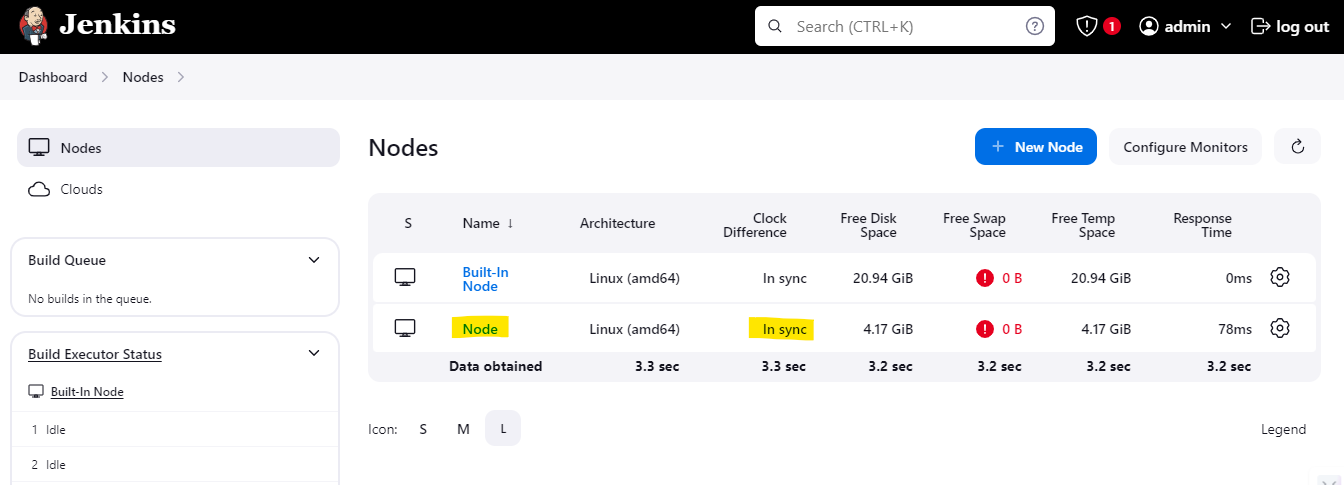Open the Build Executor Status link
1344x485 pixels.
[95, 354]
